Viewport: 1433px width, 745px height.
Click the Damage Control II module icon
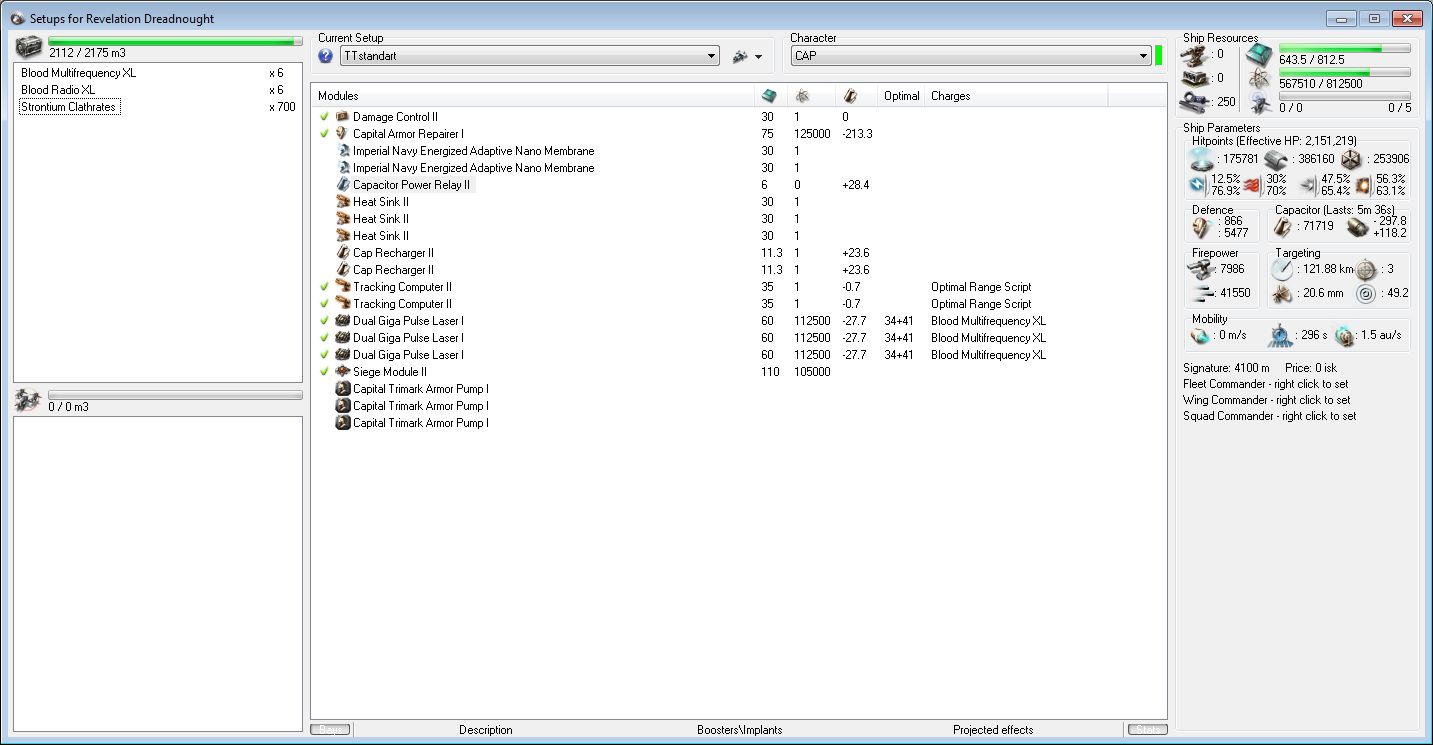point(342,117)
